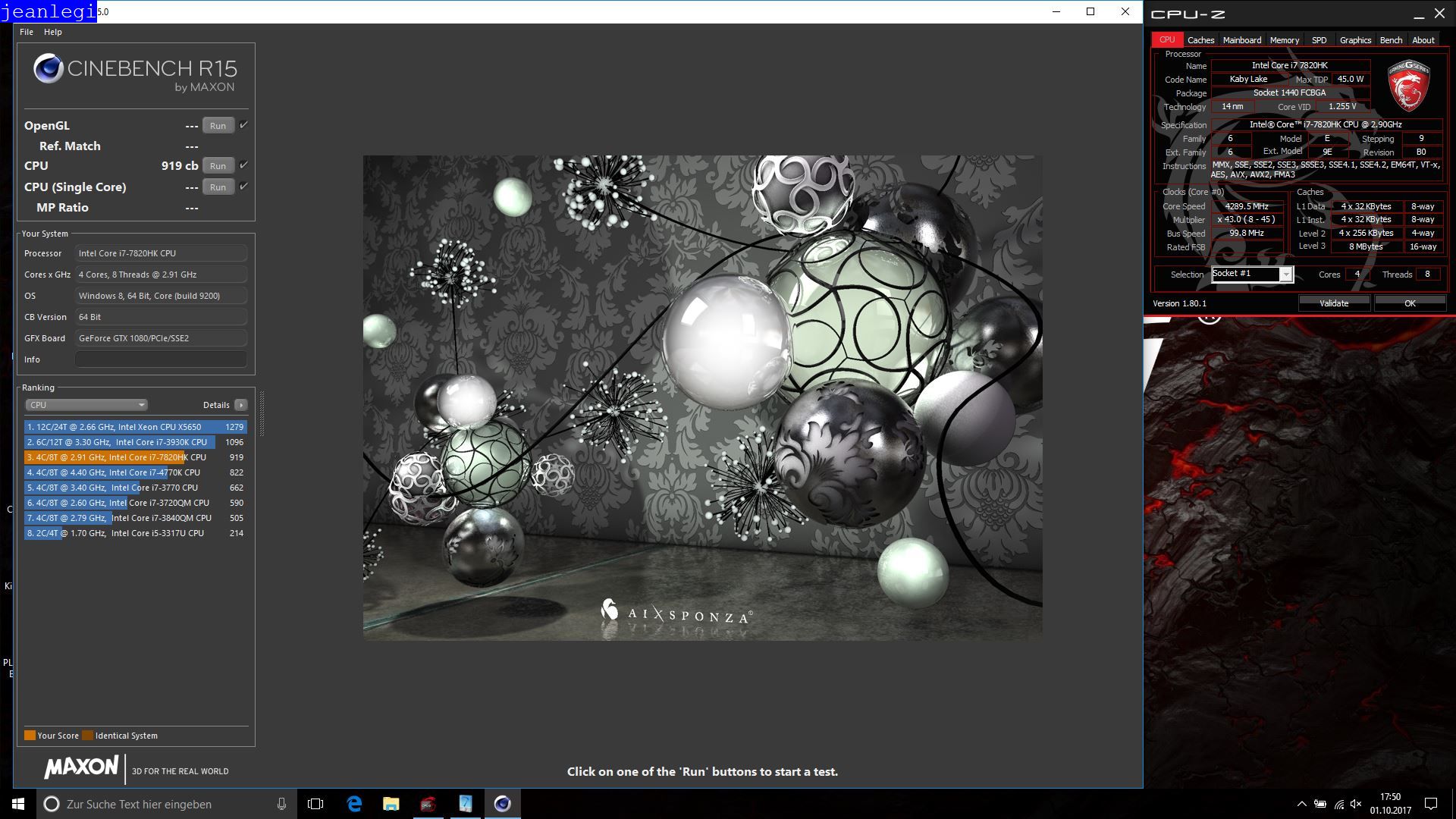This screenshot has width=1456, height=819.
Task: Click the GFX Board field GeForce GTX 1080
Action: click(x=161, y=338)
